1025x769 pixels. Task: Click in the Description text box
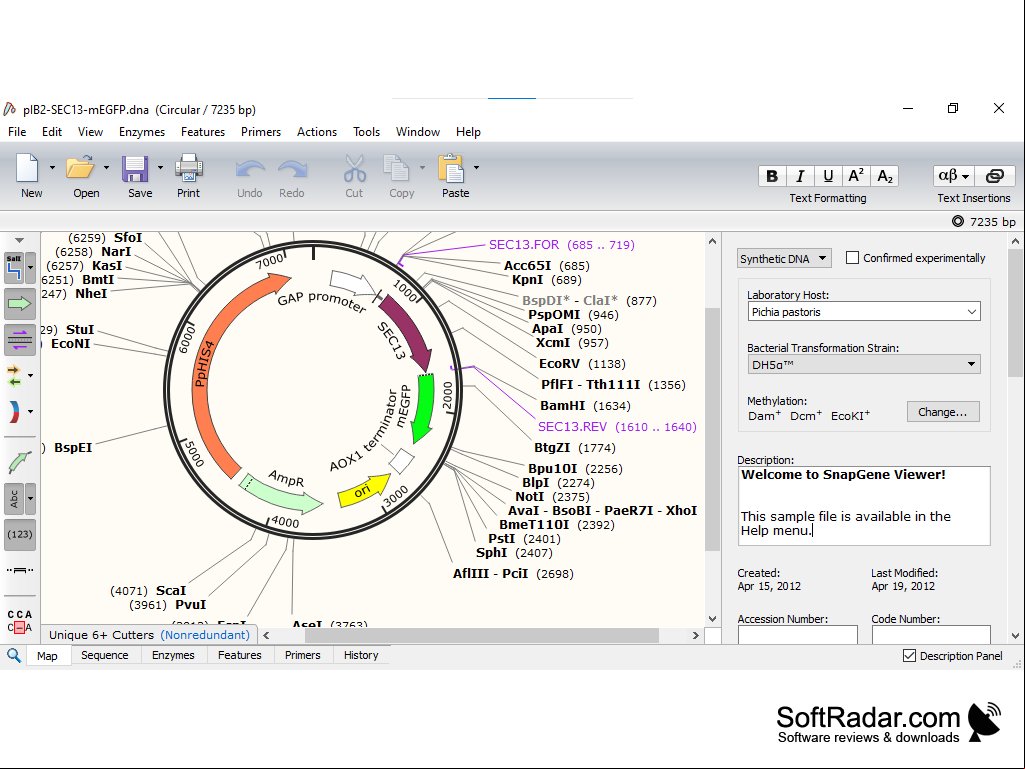pos(864,505)
